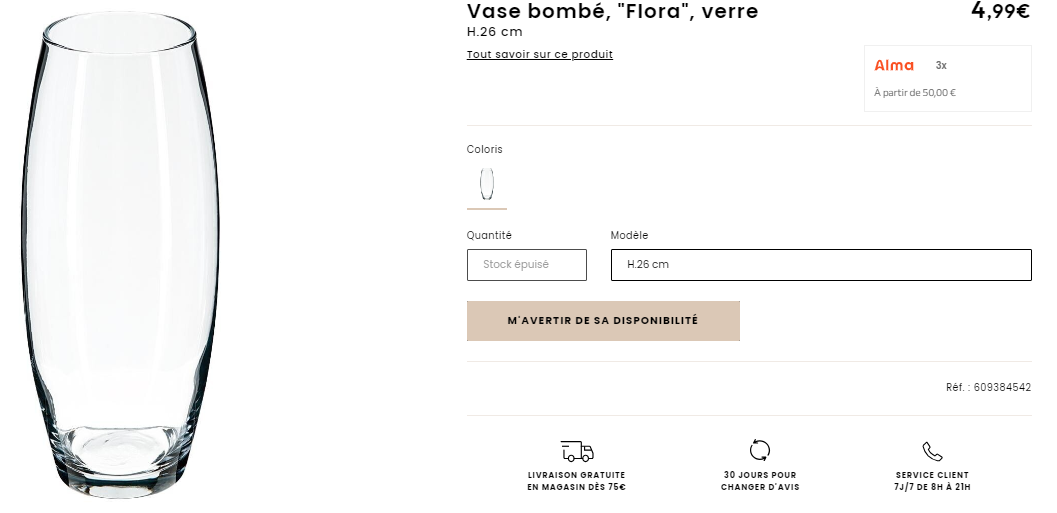1057x513 pixels.
Task: Click the À partir de 50,00 € text
Action: pyautogui.click(x=915, y=93)
